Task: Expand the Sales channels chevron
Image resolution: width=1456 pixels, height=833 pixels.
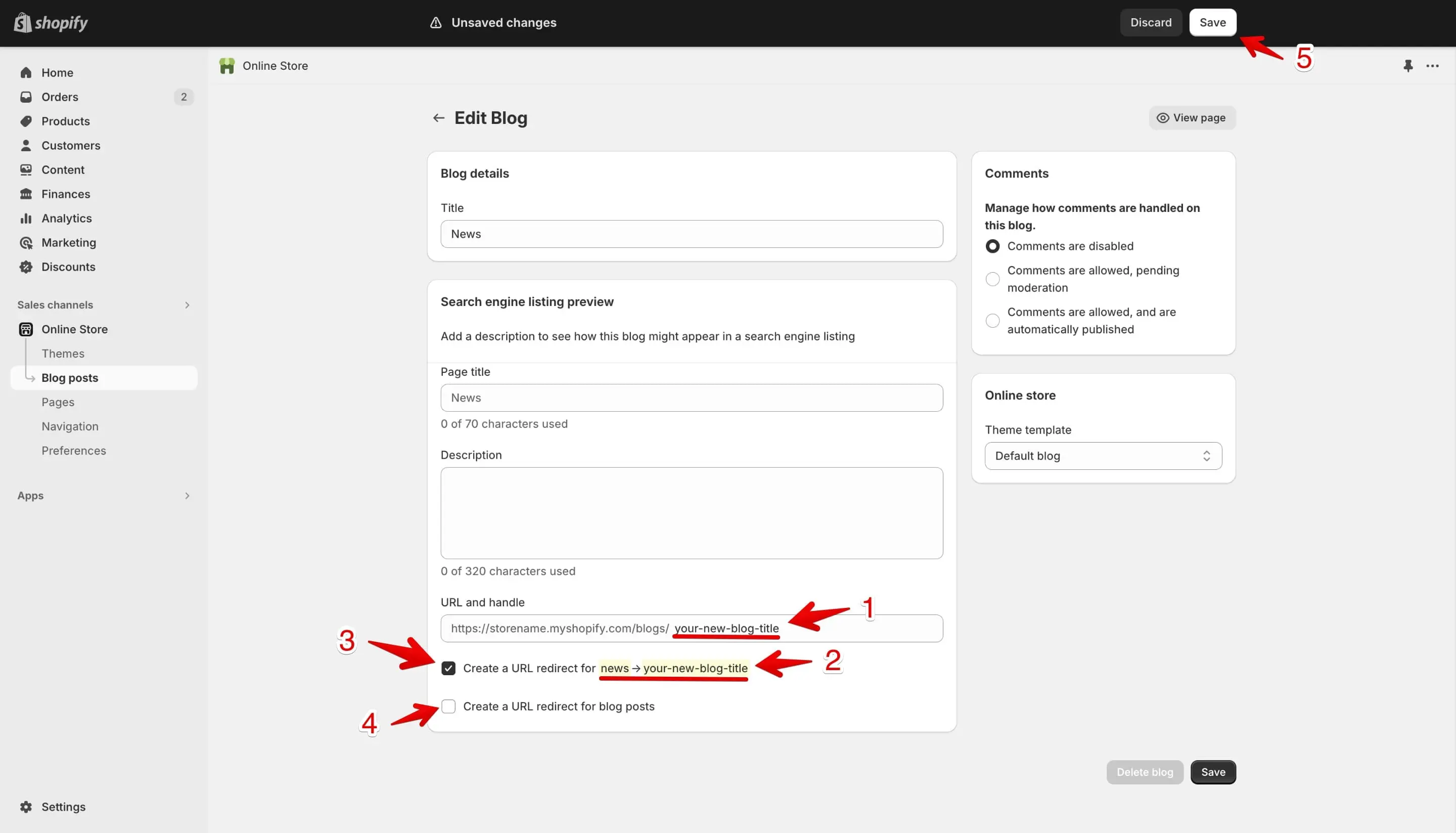Action: [x=187, y=305]
